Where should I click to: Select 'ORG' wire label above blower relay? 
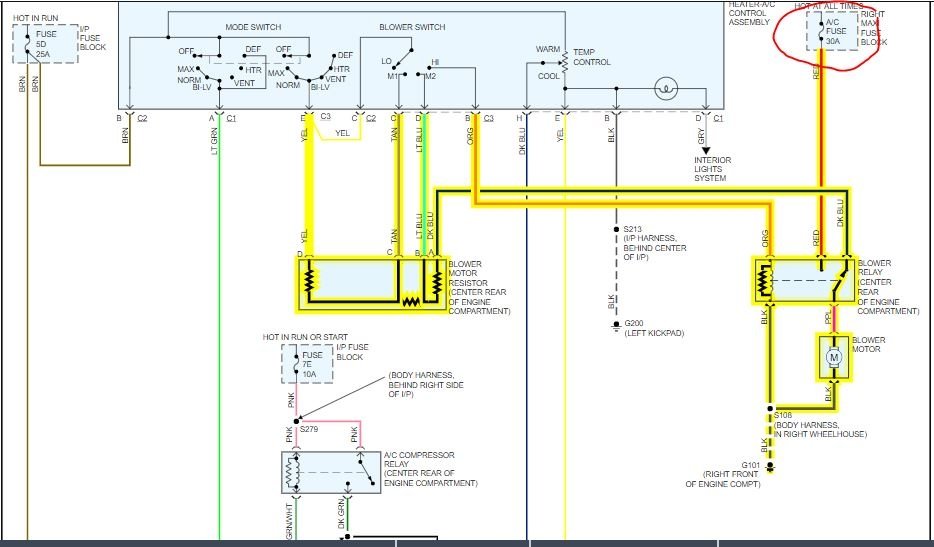click(x=765, y=238)
